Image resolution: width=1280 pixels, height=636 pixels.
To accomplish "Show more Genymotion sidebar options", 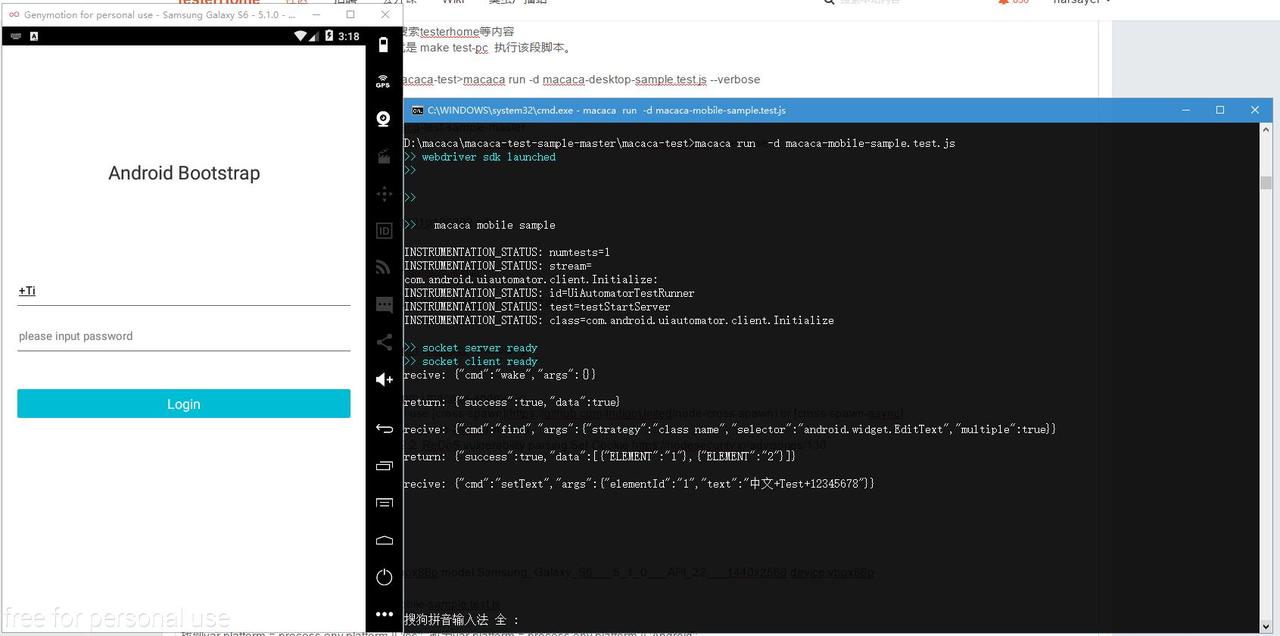I will [x=384, y=614].
